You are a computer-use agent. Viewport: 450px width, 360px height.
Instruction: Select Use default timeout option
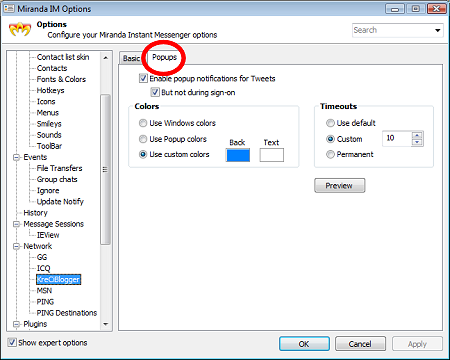coord(330,123)
